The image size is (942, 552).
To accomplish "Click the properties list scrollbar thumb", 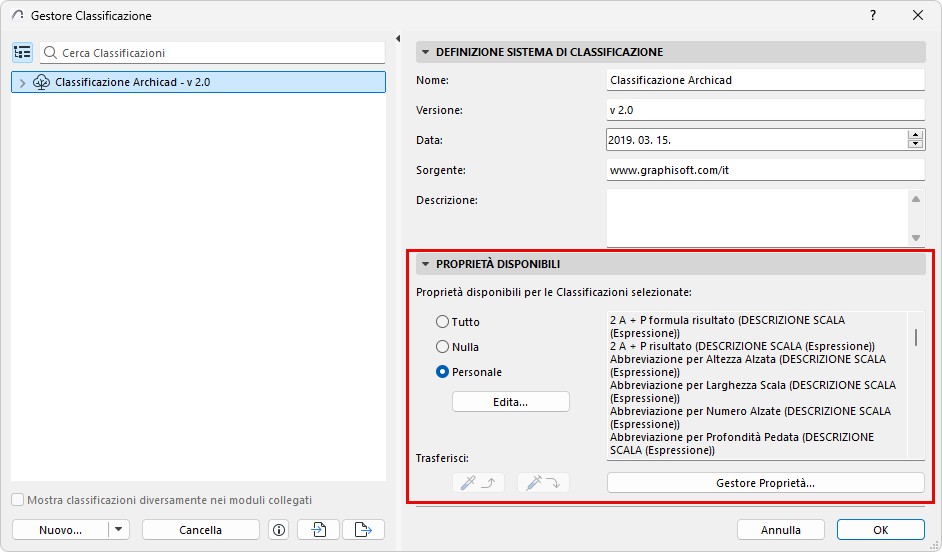I will coord(916,338).
